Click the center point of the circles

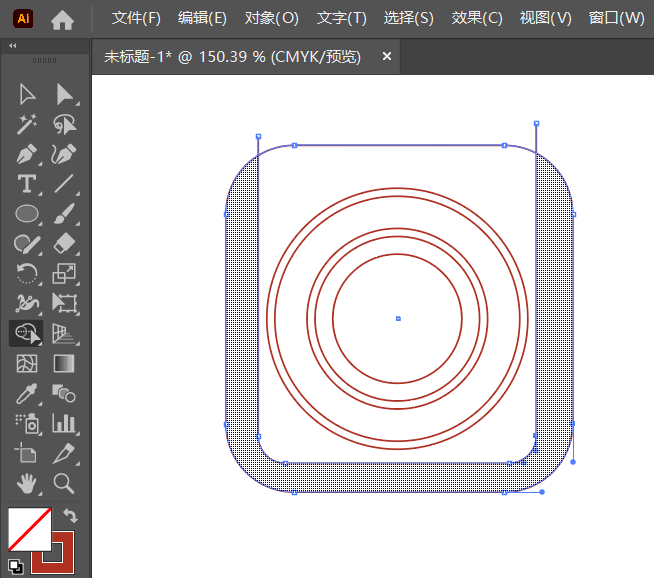[x=398, y=319]
